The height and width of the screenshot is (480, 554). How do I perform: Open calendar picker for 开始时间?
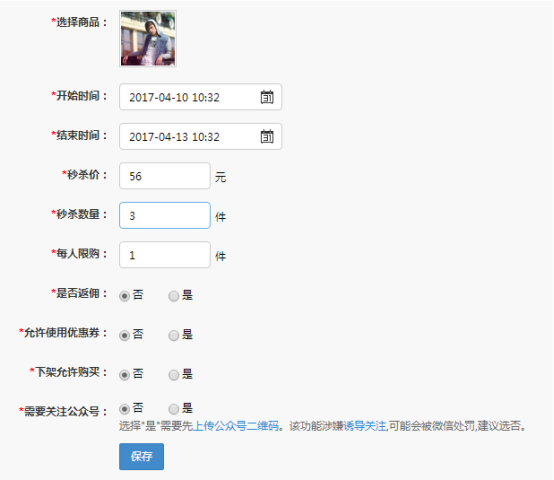(267, 97)
